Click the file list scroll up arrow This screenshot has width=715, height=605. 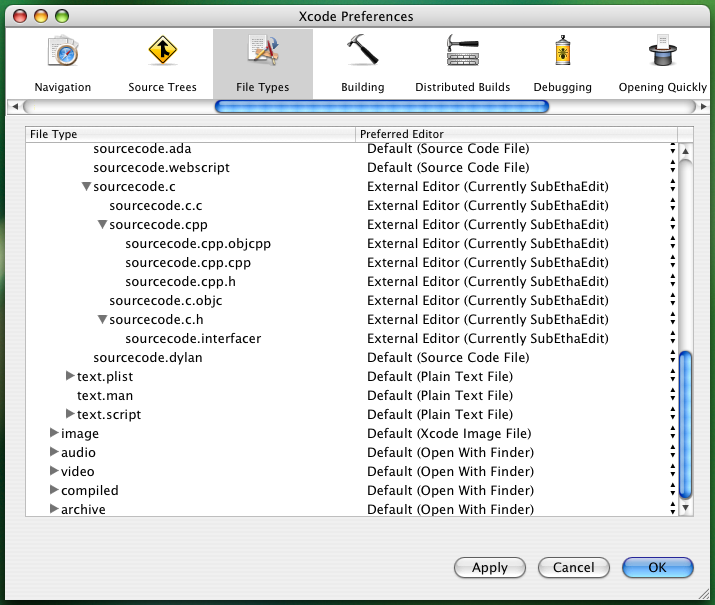(x=685, y=151)
